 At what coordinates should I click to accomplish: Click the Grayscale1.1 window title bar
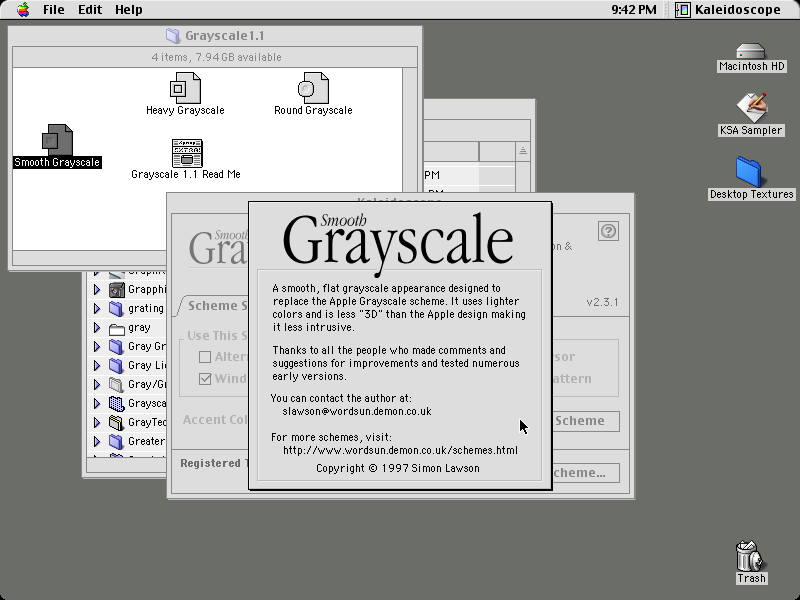215,36
